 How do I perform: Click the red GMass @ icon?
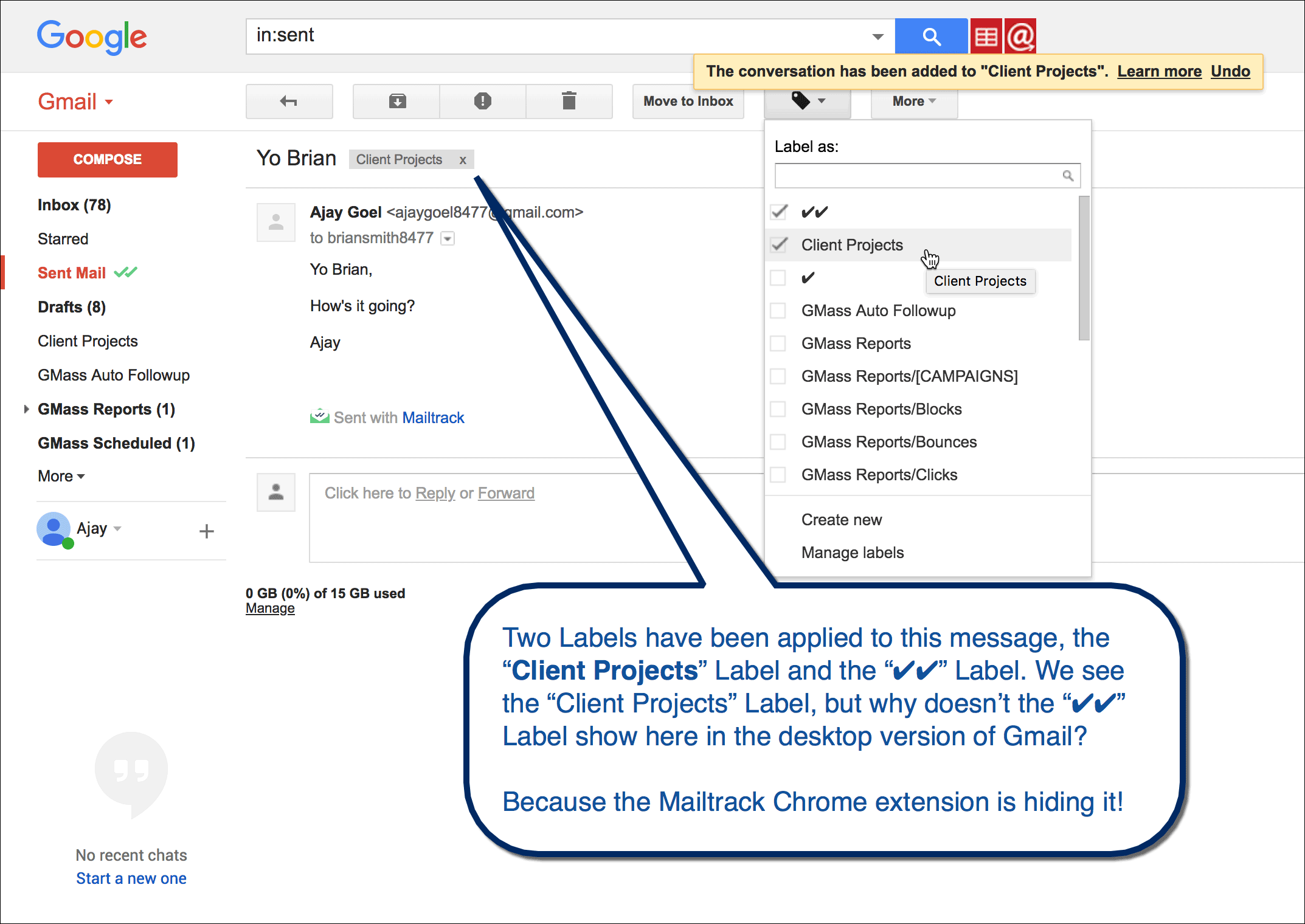pos(1020,36)
